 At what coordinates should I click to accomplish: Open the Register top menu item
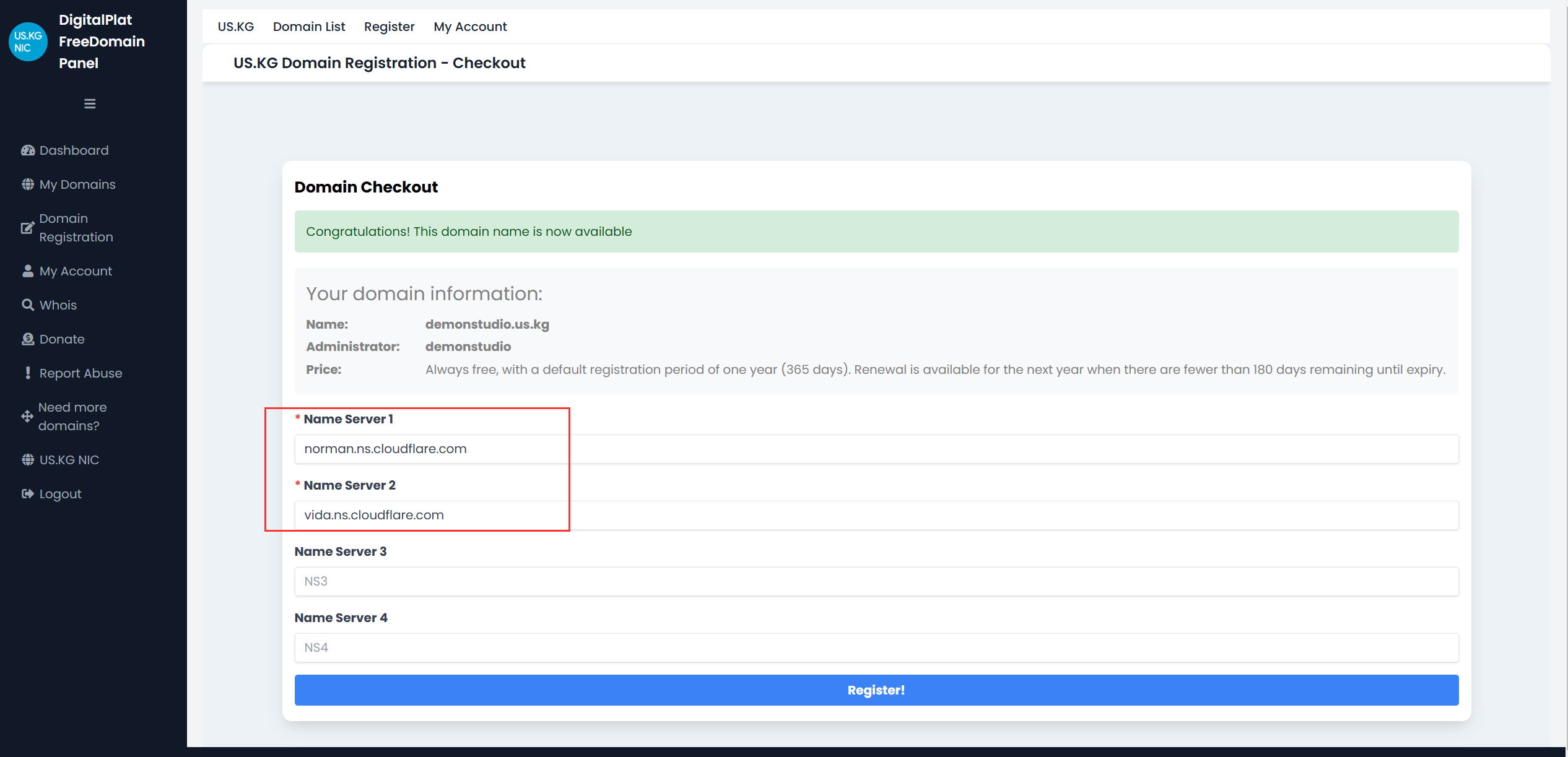[389, 27]
